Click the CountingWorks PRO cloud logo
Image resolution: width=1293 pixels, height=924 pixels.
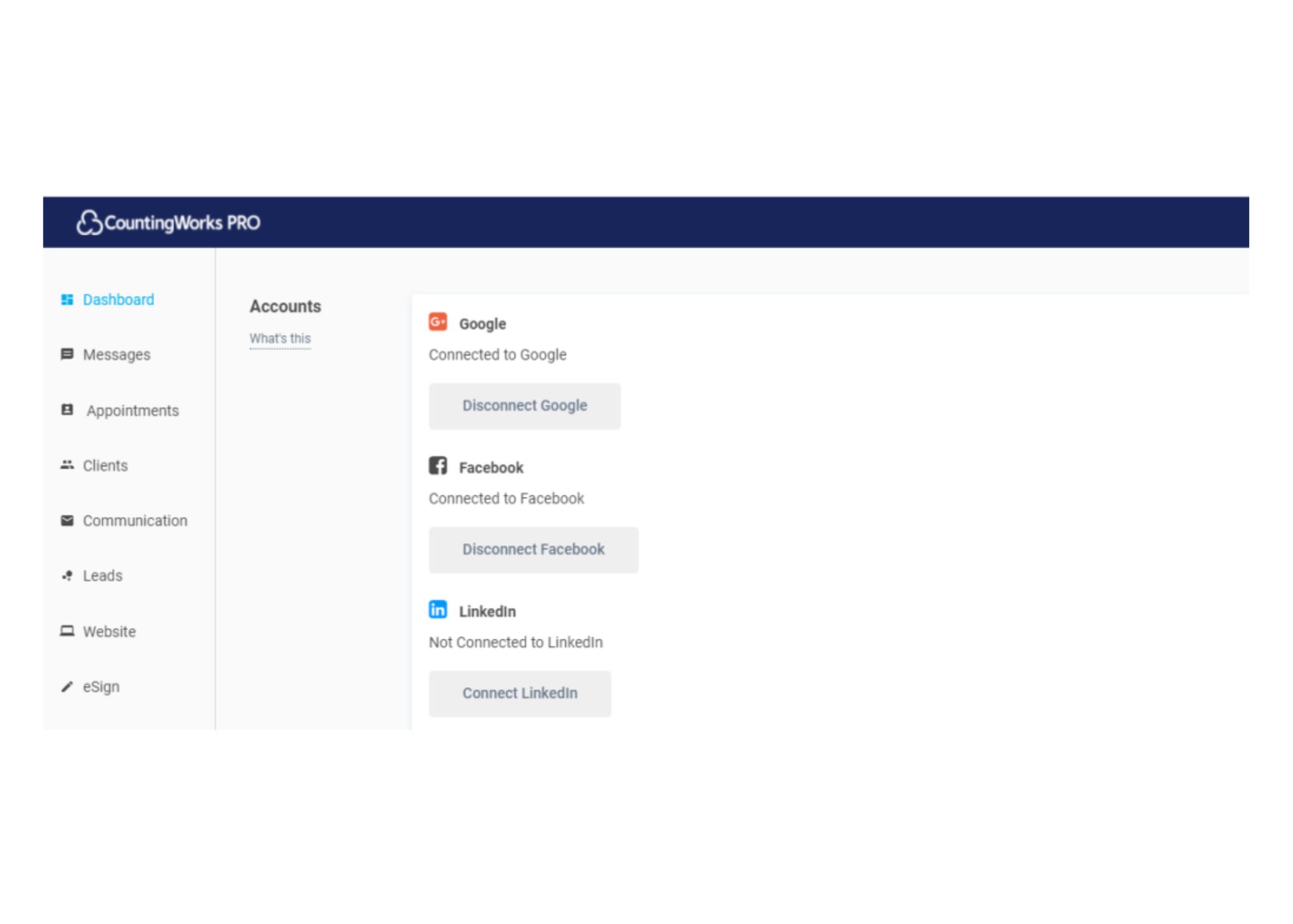89,222
